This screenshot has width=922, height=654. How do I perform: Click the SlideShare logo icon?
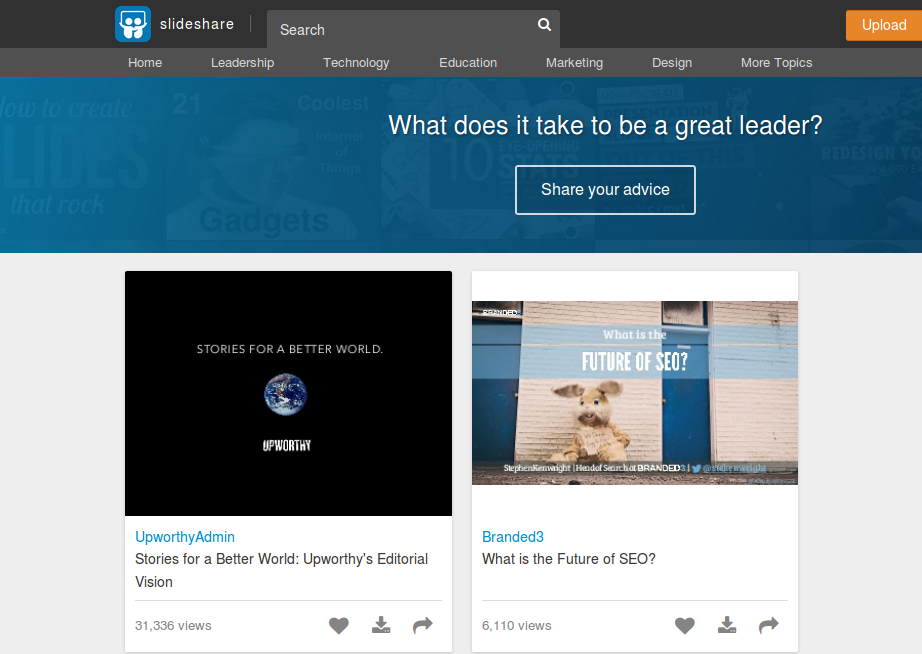click(x=133, y=24)
